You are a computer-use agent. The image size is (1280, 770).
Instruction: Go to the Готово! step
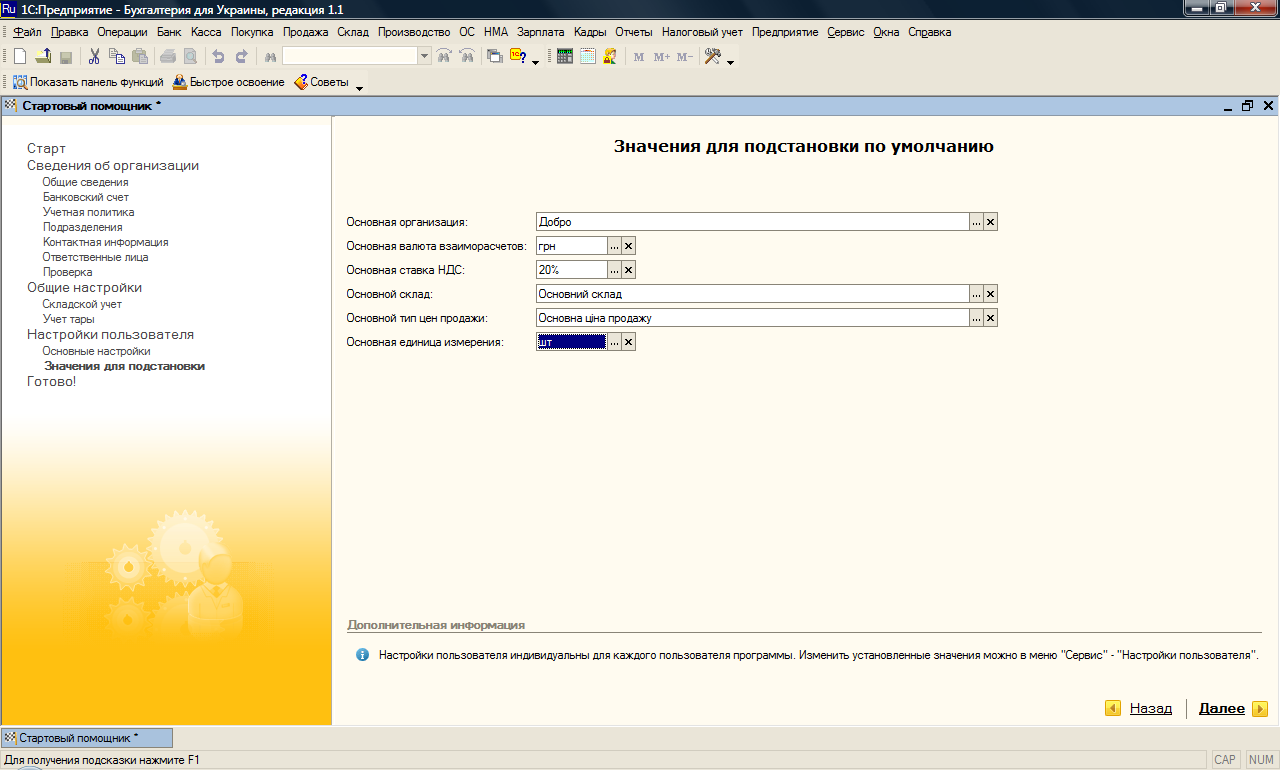[51, 382]
